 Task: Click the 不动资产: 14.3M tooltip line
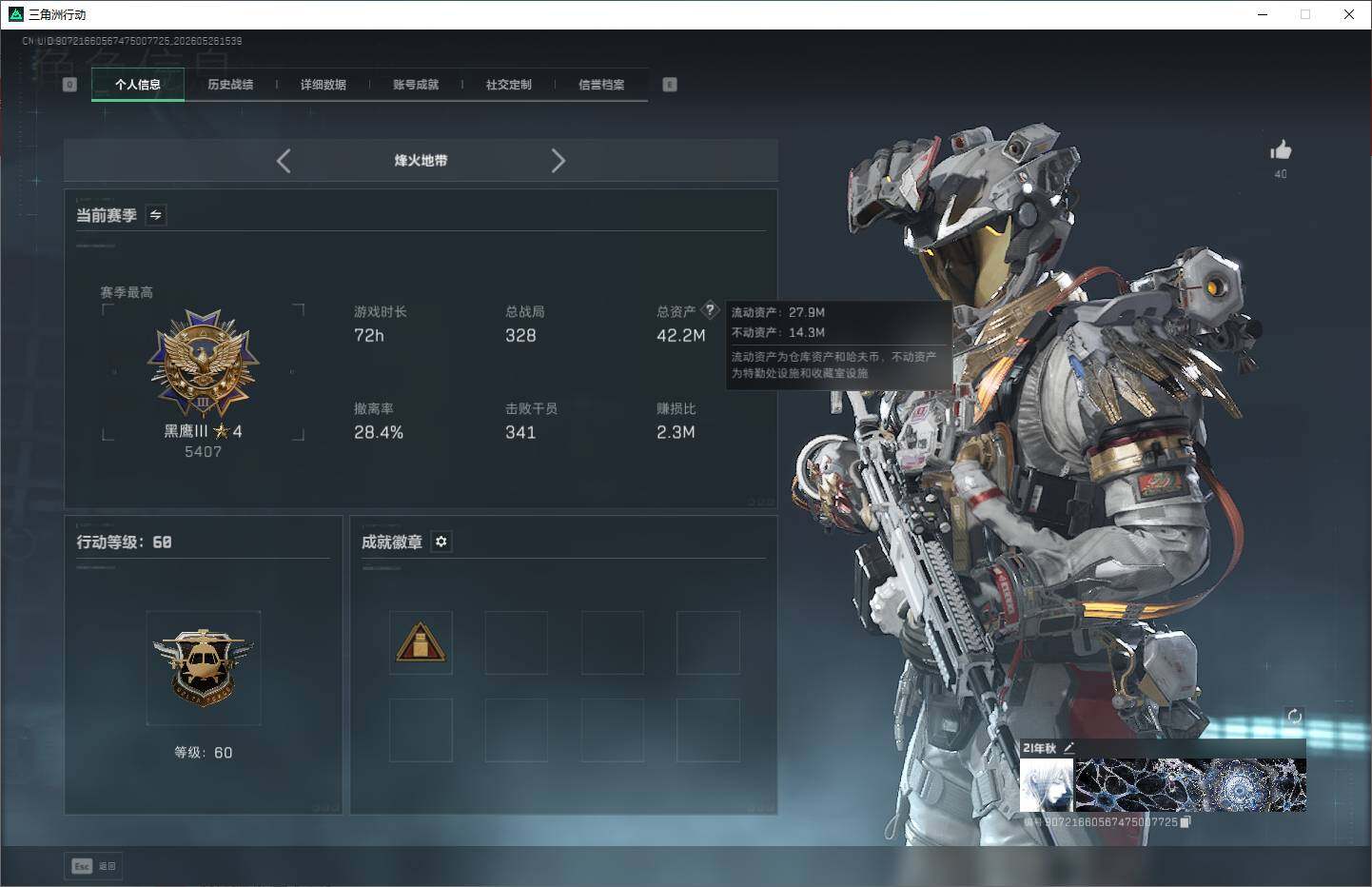click(778, 332)
